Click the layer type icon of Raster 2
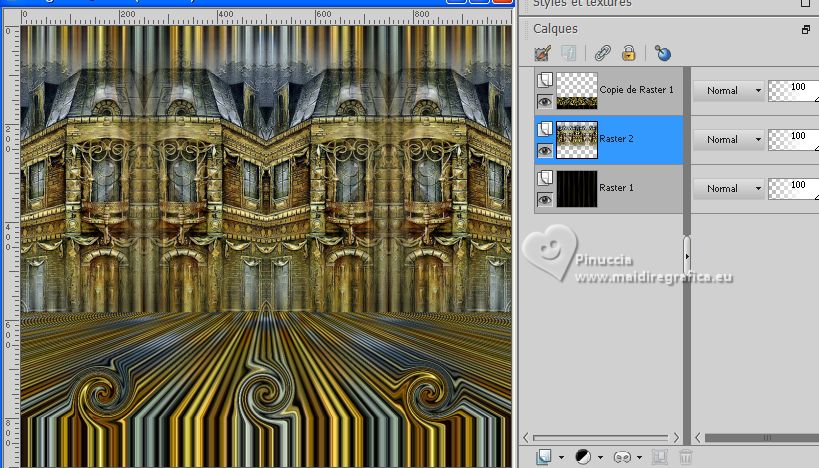819x468 pixels. (545, 129)
